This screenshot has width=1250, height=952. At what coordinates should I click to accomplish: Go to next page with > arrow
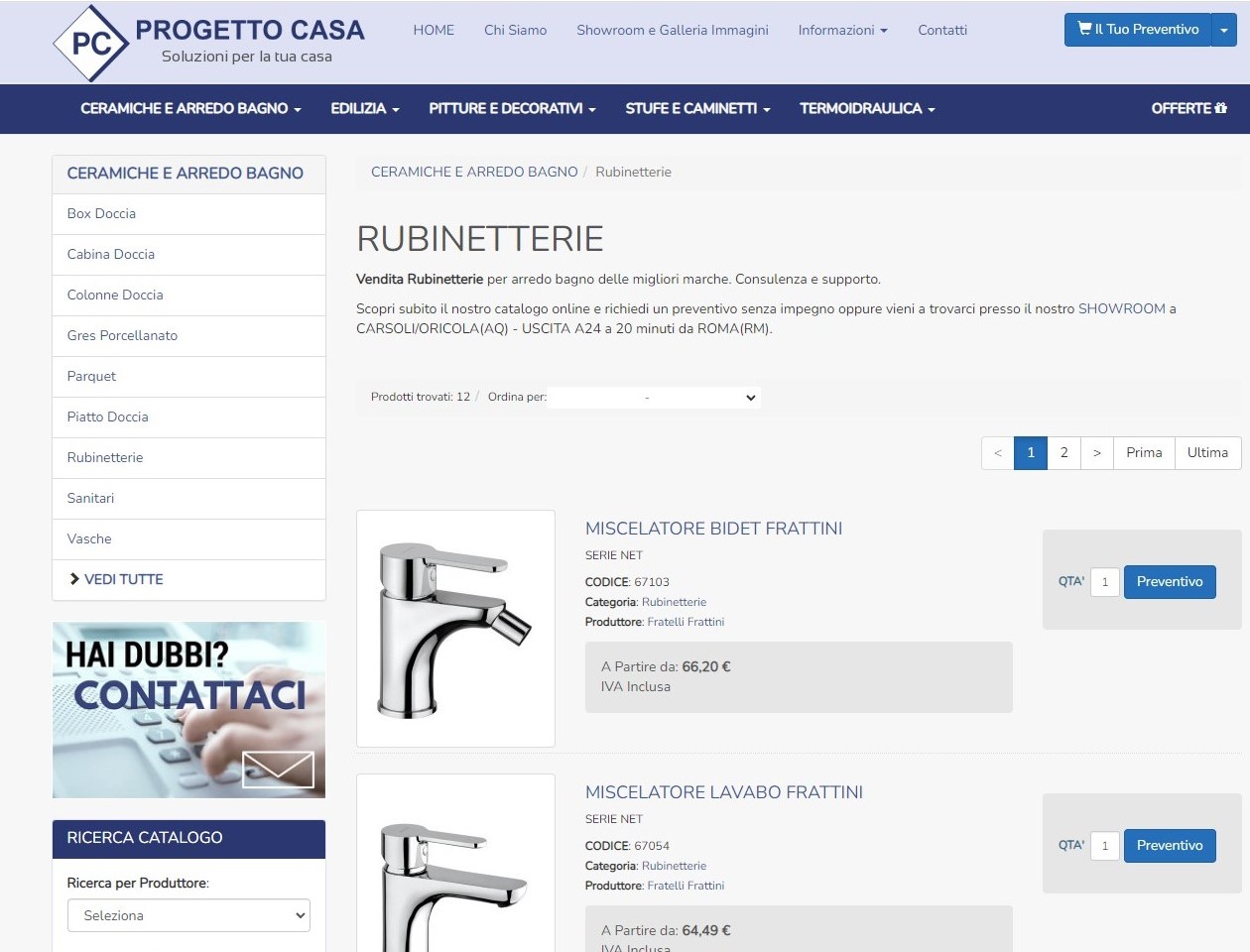[x=1097, y=453]
